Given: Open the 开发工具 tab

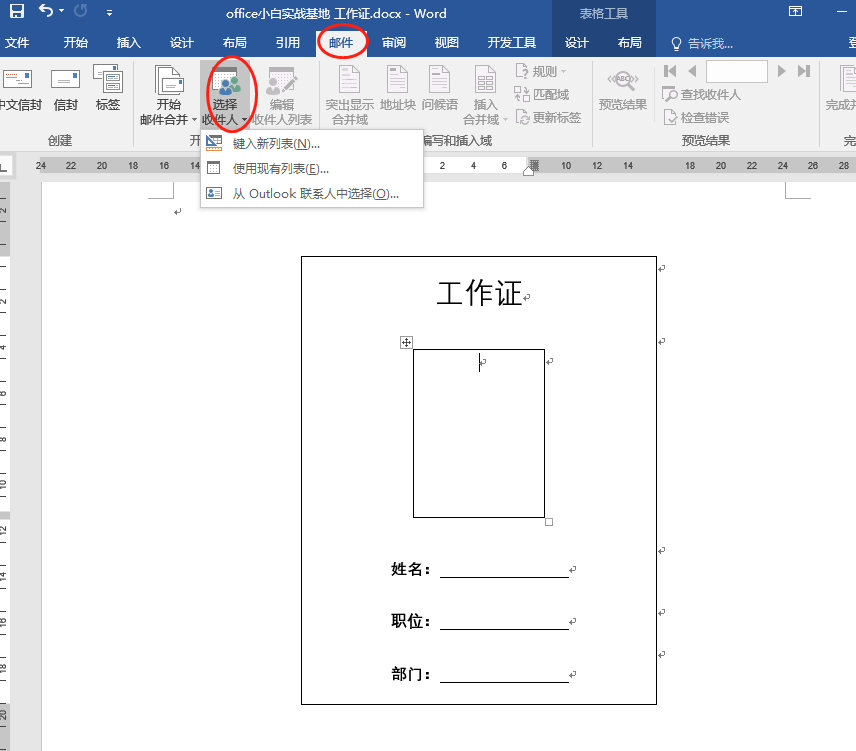Looking at the screenshot, I should click(x=512, y=43).
